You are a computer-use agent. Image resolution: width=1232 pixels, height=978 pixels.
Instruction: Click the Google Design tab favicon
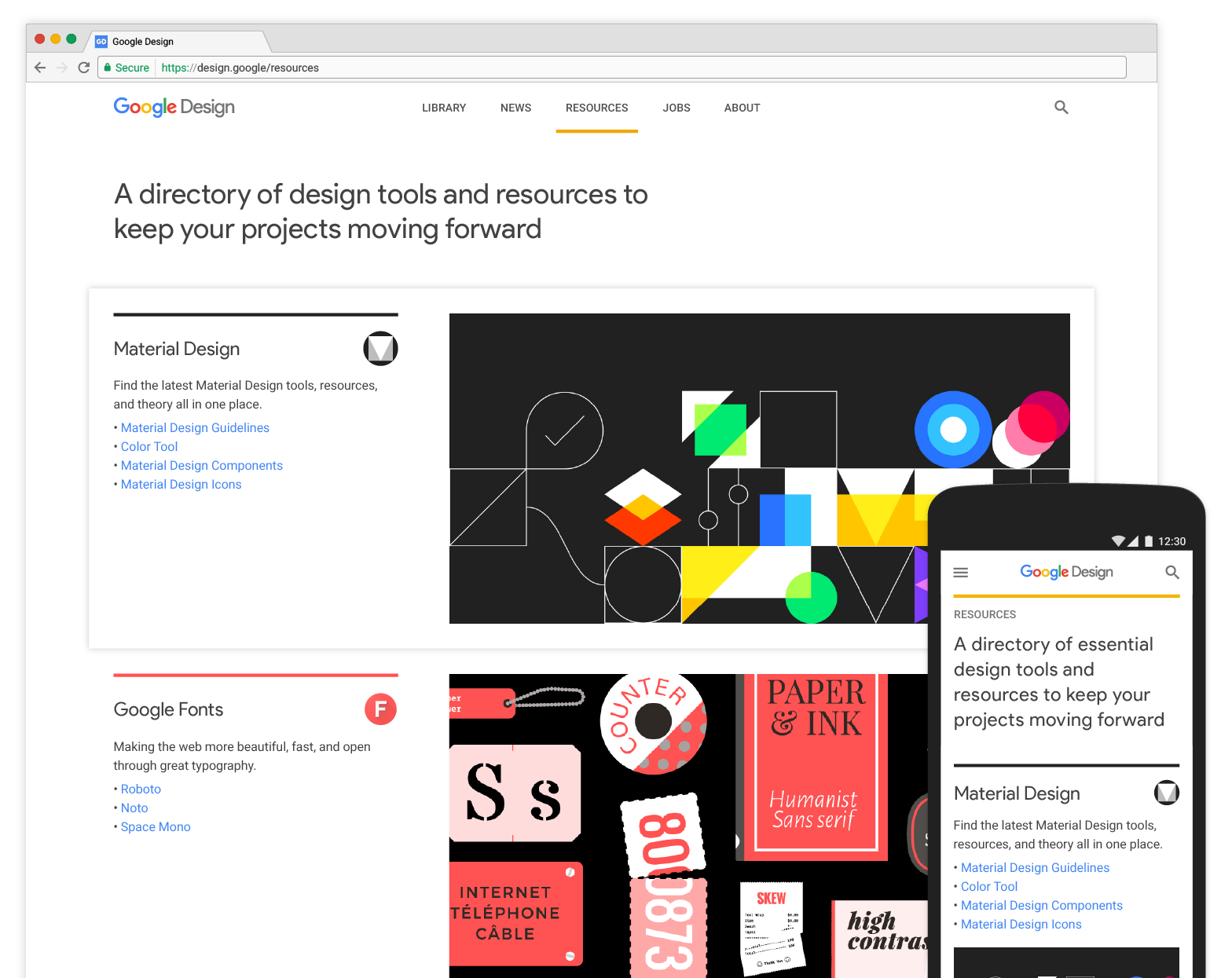click(101, 42)
